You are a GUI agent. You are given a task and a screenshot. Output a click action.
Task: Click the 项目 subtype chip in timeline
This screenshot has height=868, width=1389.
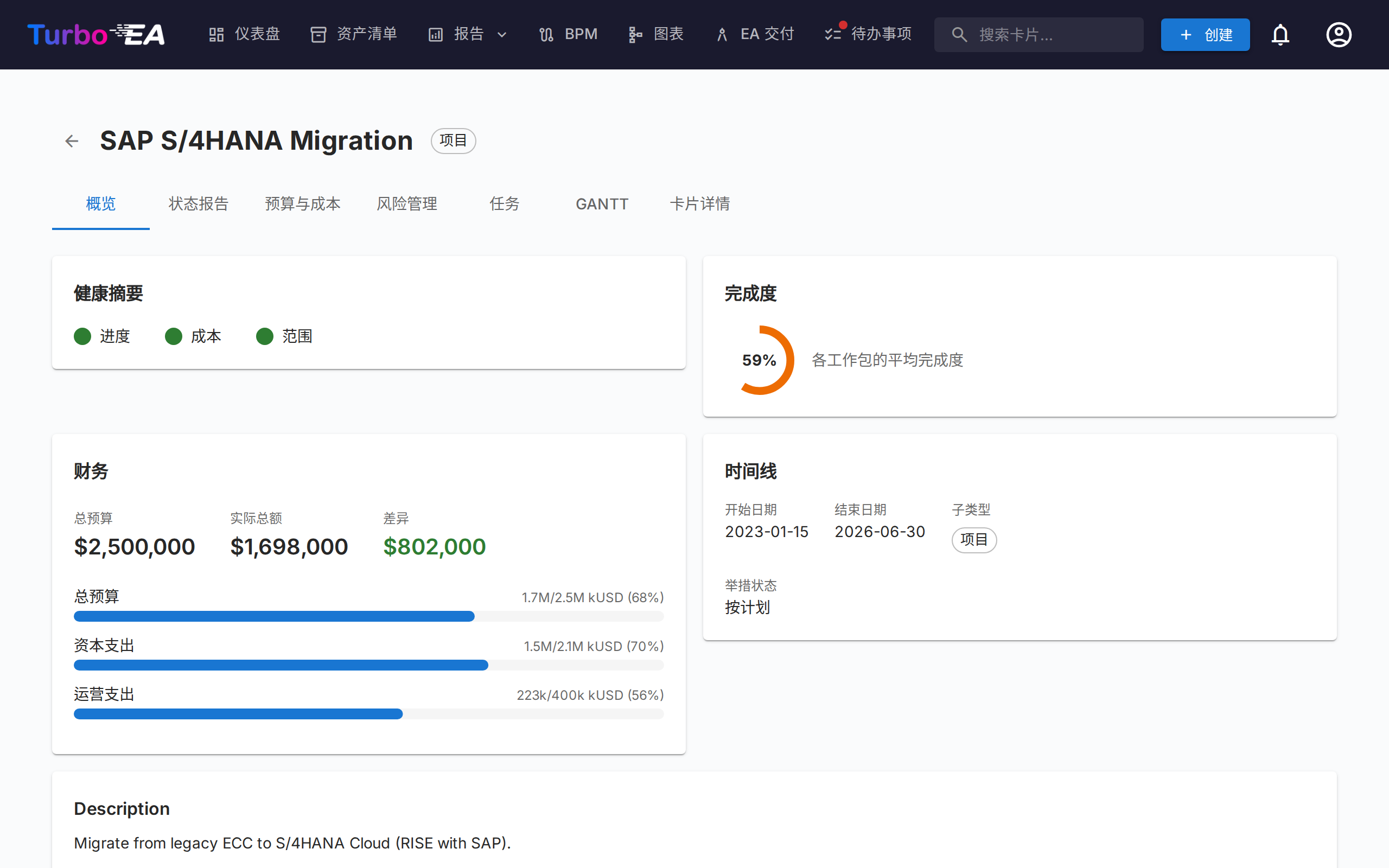[x=973, y=540]
